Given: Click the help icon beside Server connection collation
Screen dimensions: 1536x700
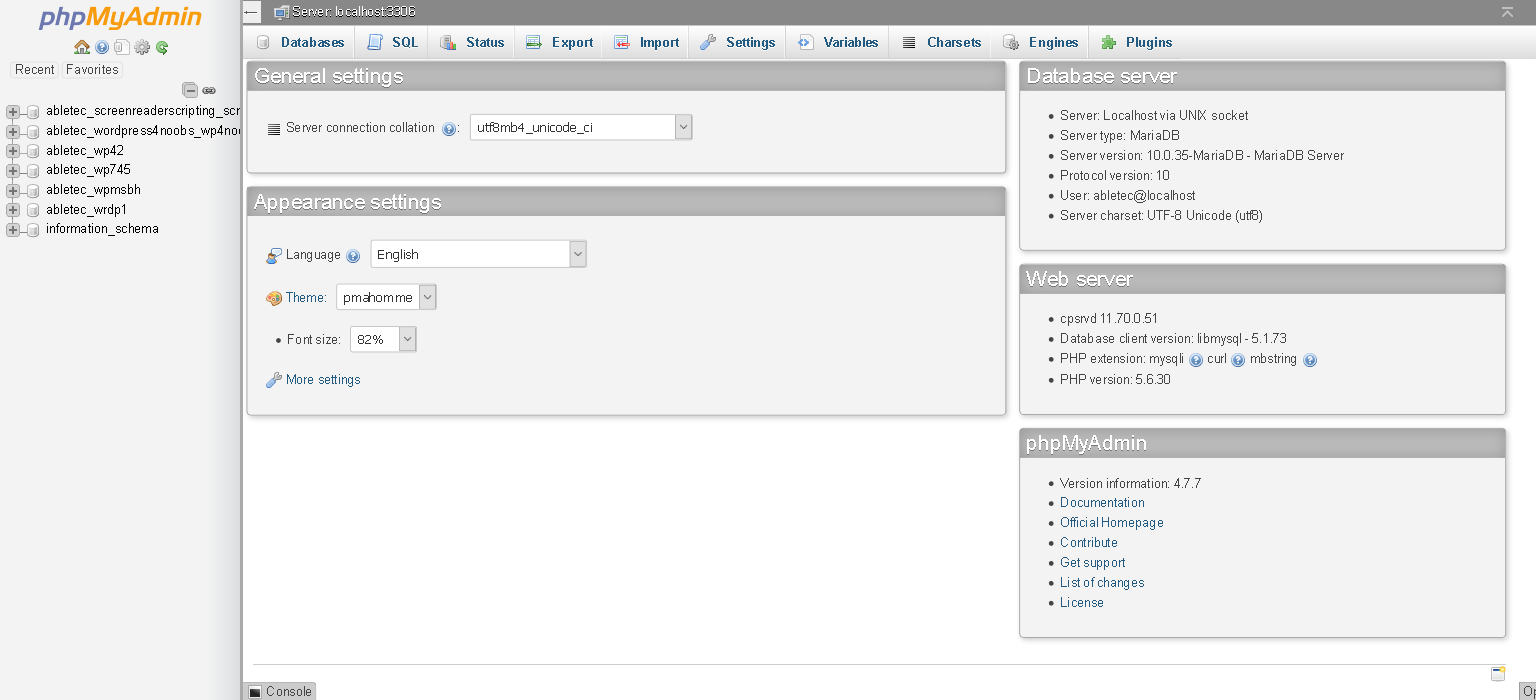Looking at the screenshot, I should [x=449, y=129].
